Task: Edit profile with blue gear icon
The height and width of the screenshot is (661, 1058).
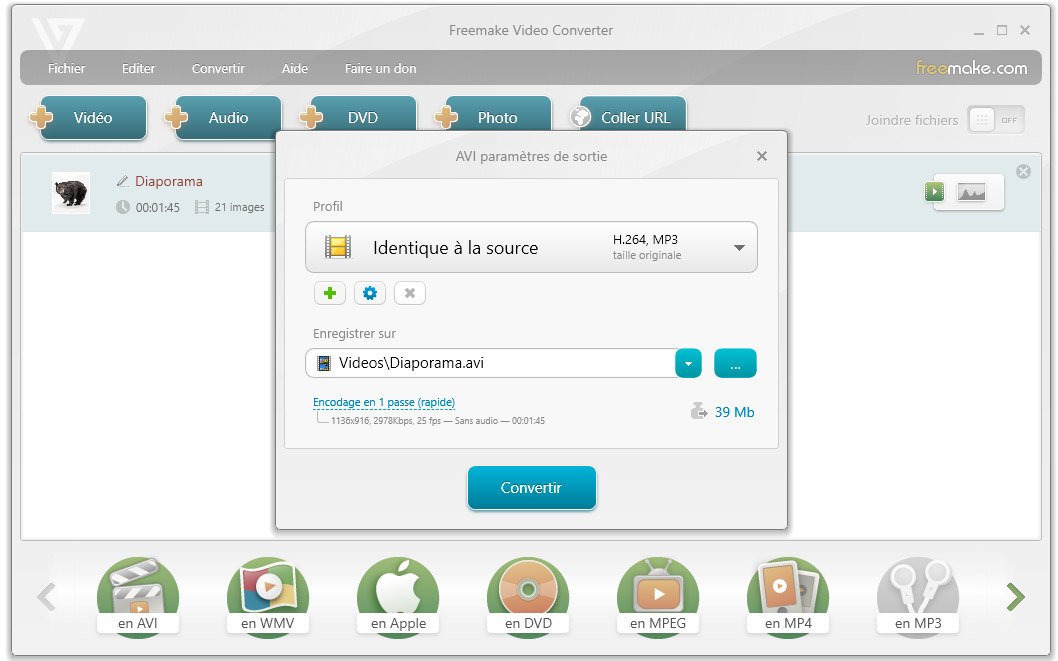Action: tap(370, 293)
